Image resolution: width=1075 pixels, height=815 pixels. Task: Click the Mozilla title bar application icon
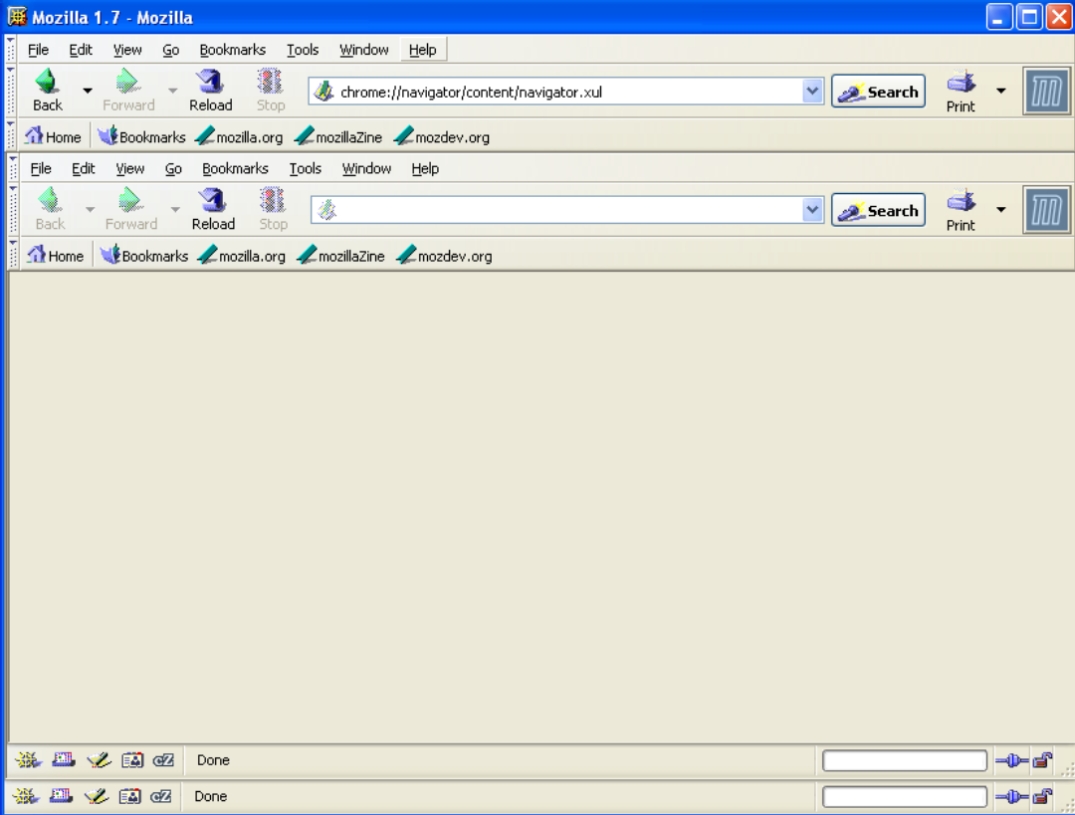pos(16,16)
